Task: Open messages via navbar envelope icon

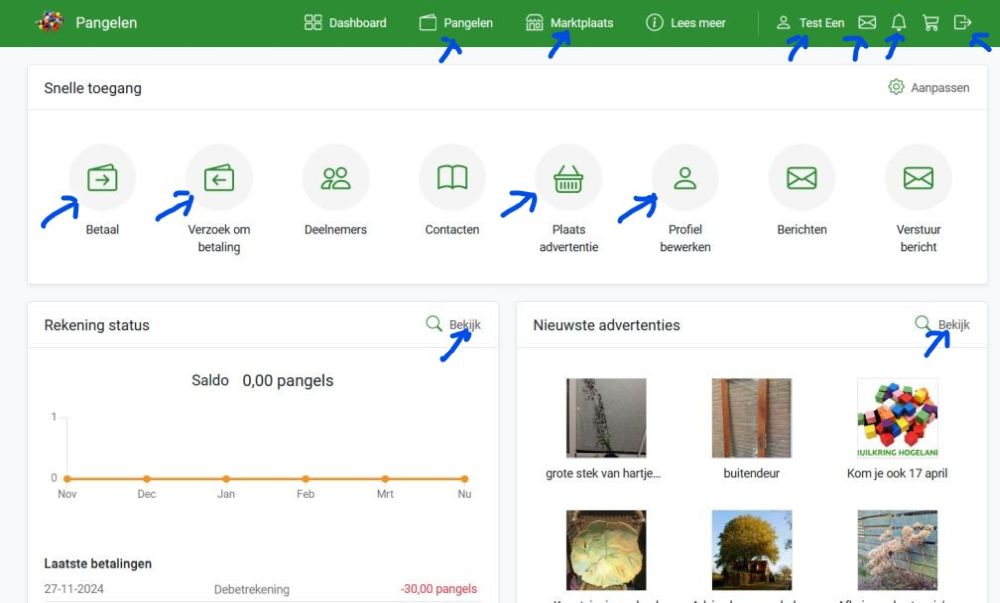Action: (x=867, y=23)
